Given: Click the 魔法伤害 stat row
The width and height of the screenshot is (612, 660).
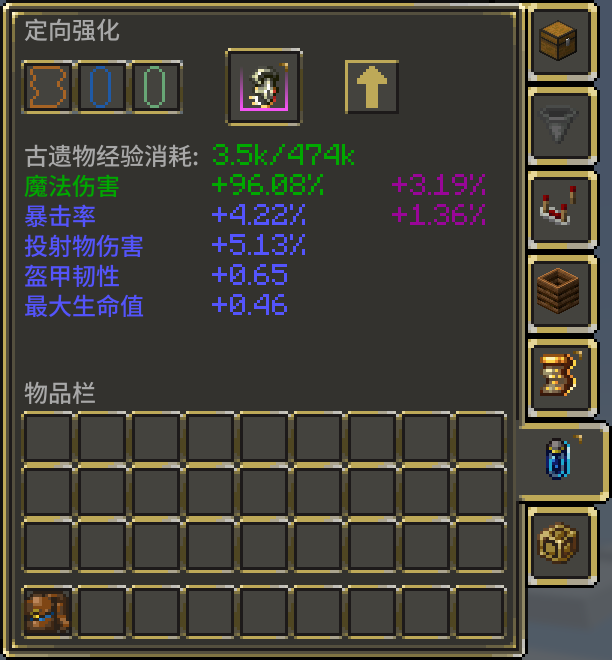Looking at the screenshot, I should (255, 186).
